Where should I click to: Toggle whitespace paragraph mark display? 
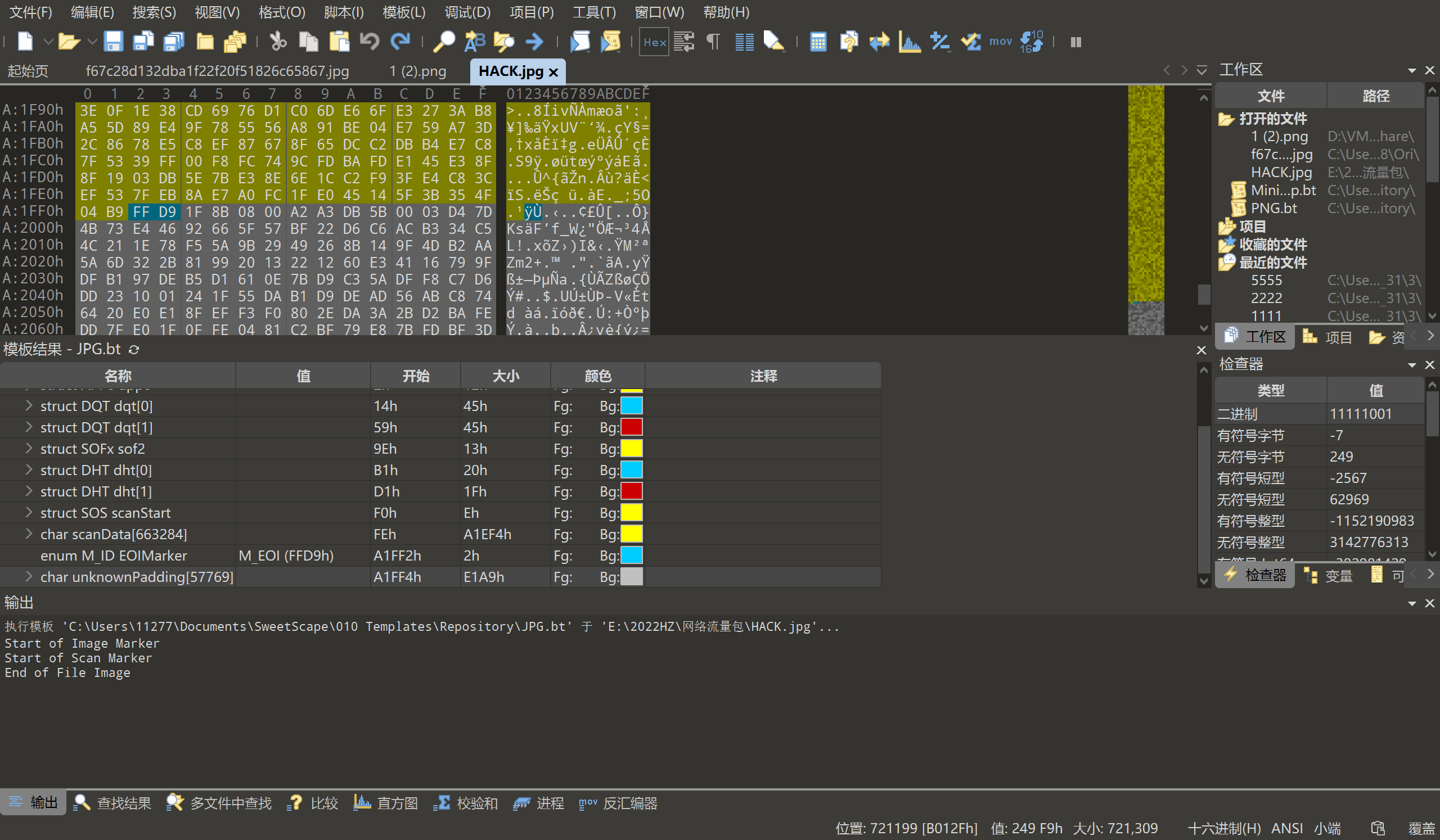tap(713, 42)
